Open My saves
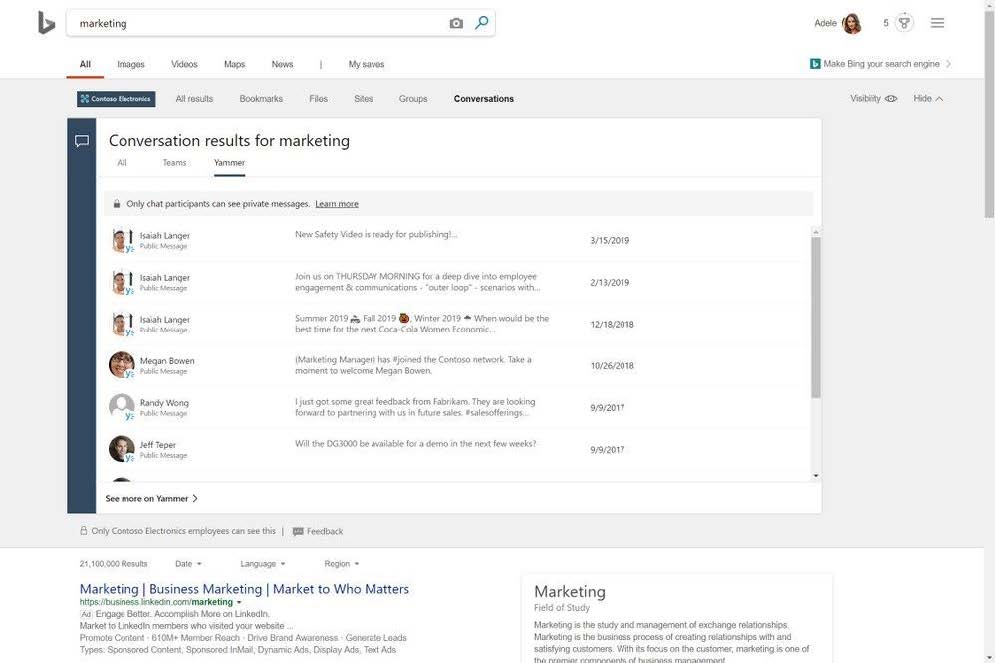This screenshot has width=995, height=663. pos(366,64)
